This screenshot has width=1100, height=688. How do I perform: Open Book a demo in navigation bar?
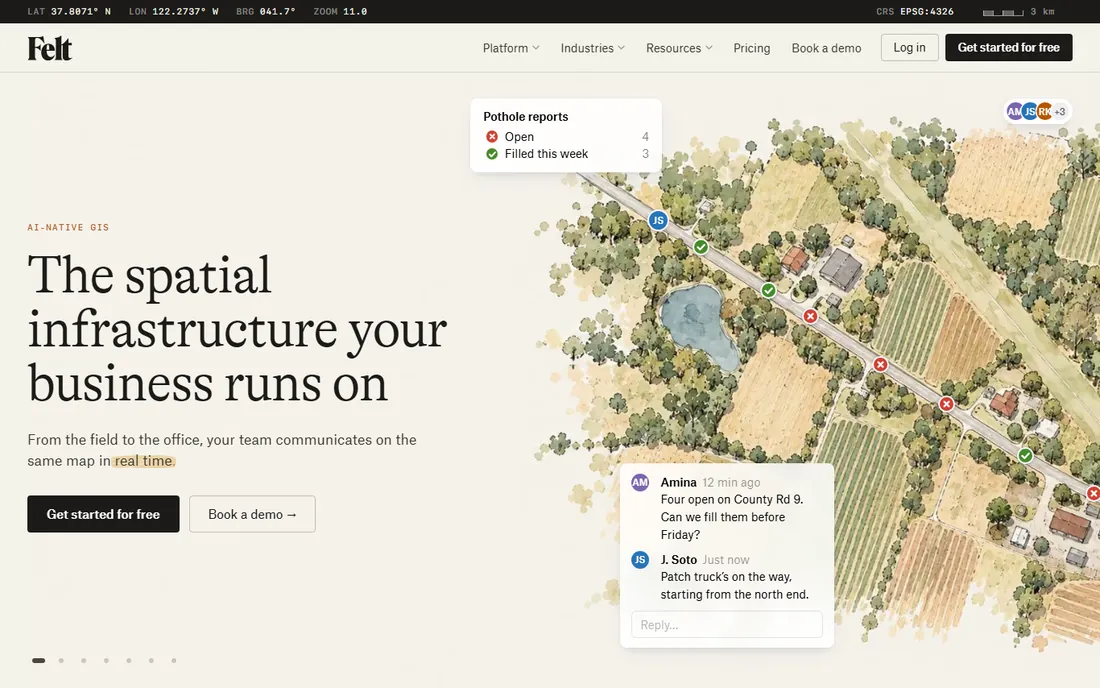826,48
